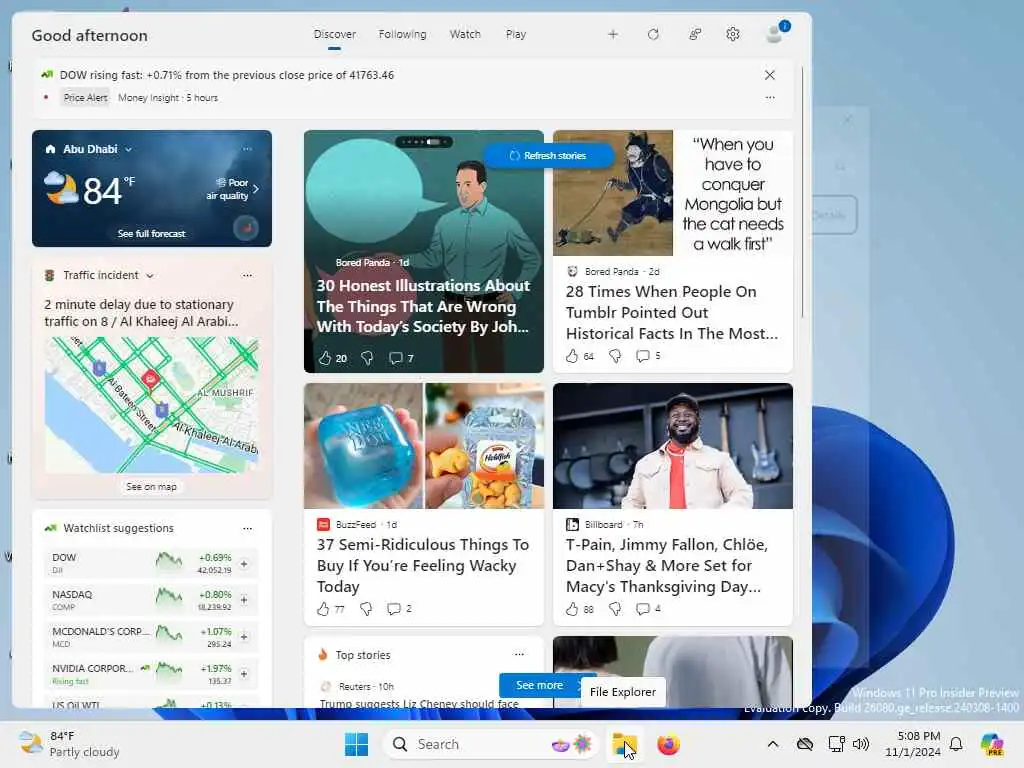Open comments on 30 Honest Illustrations article

pos(401,358)
